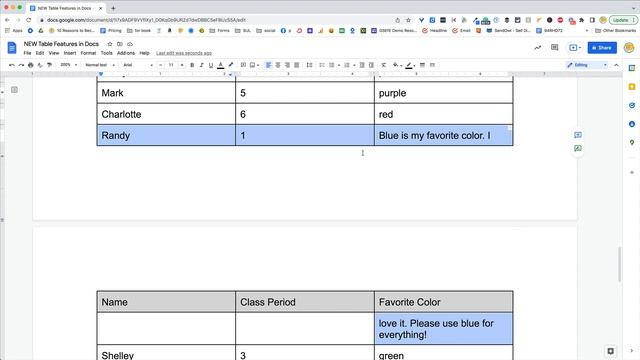Toggle bold formatting
This screenshot has height=360, width=640.
[192, 65]
